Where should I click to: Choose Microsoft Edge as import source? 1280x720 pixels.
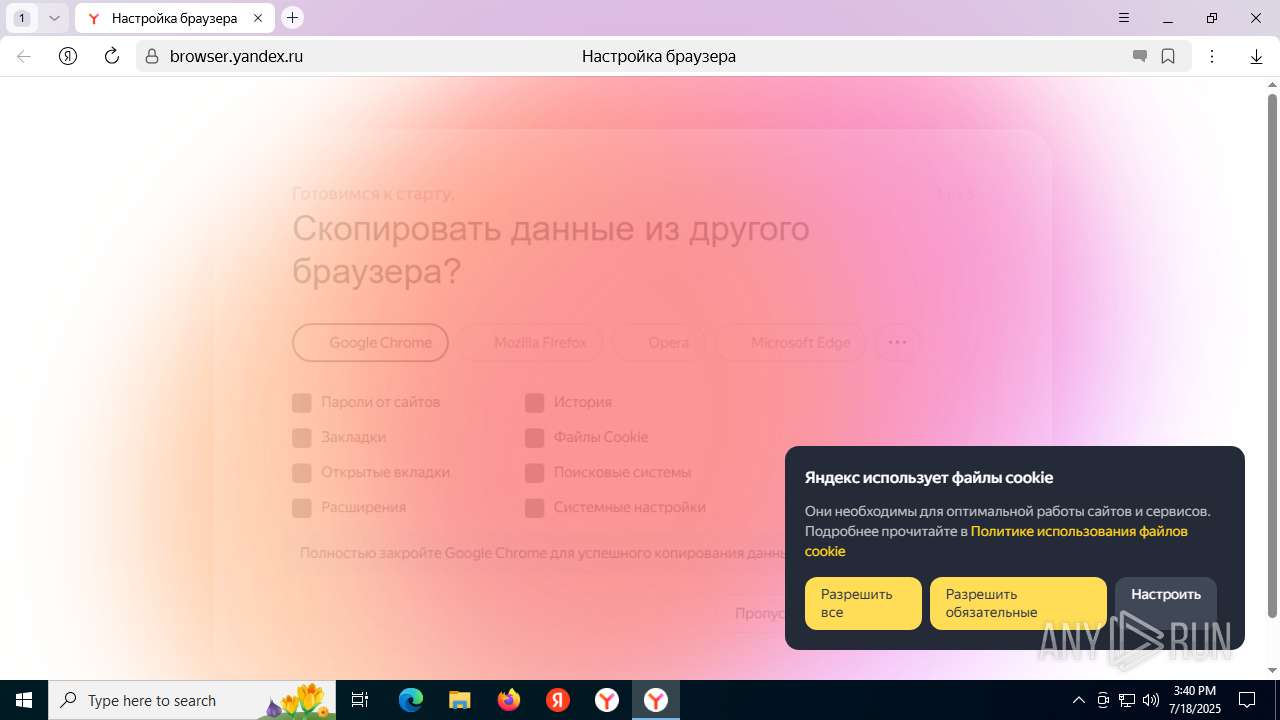point(790,342)
